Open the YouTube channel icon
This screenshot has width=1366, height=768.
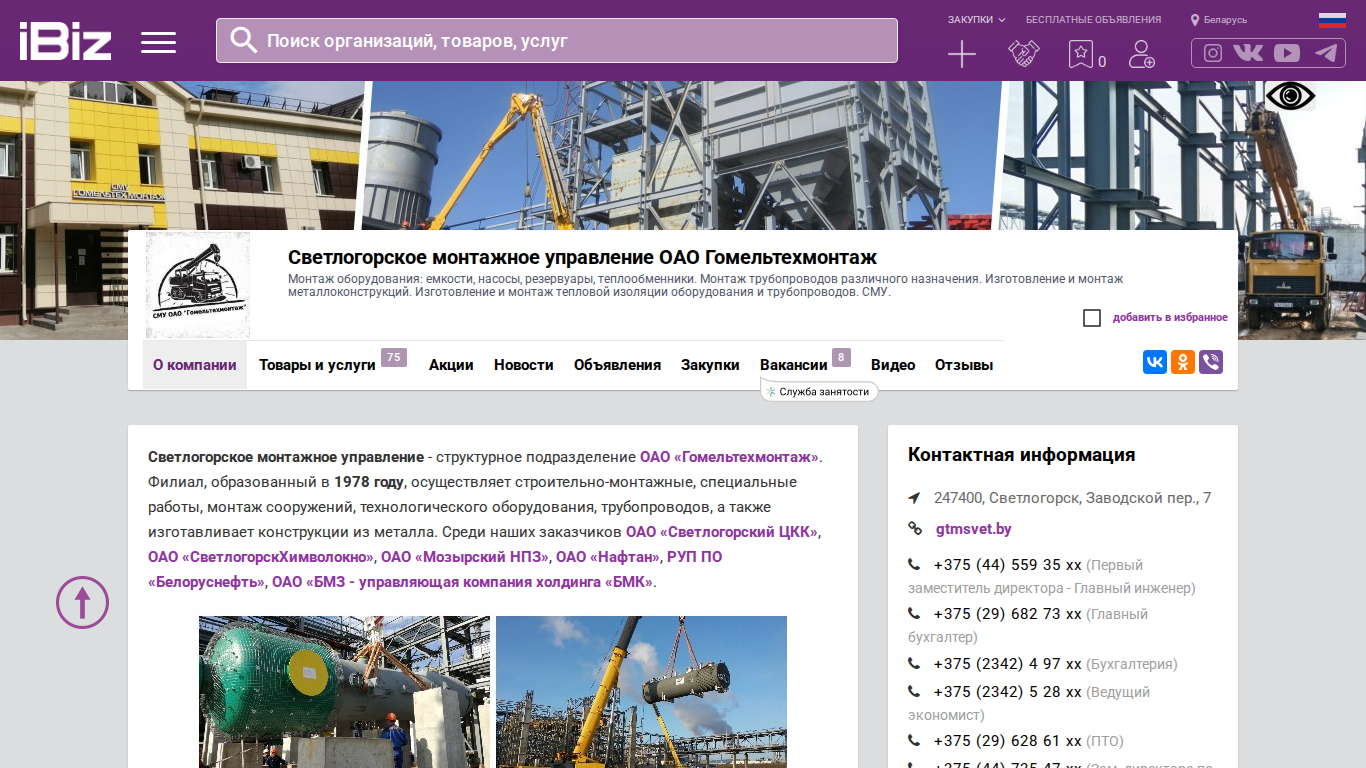pyautogui.click(x=1287, y=53)
